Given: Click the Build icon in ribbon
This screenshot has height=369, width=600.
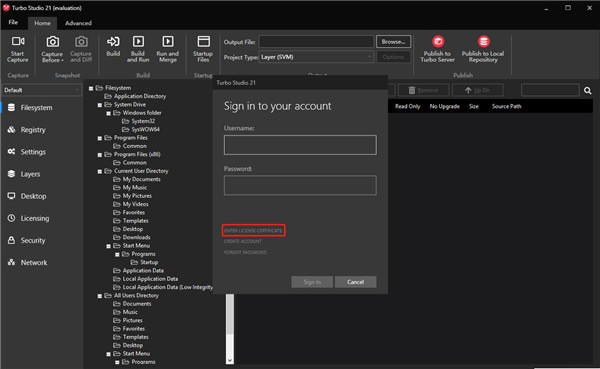Looking at the screenshot, I should click(113, 41).
